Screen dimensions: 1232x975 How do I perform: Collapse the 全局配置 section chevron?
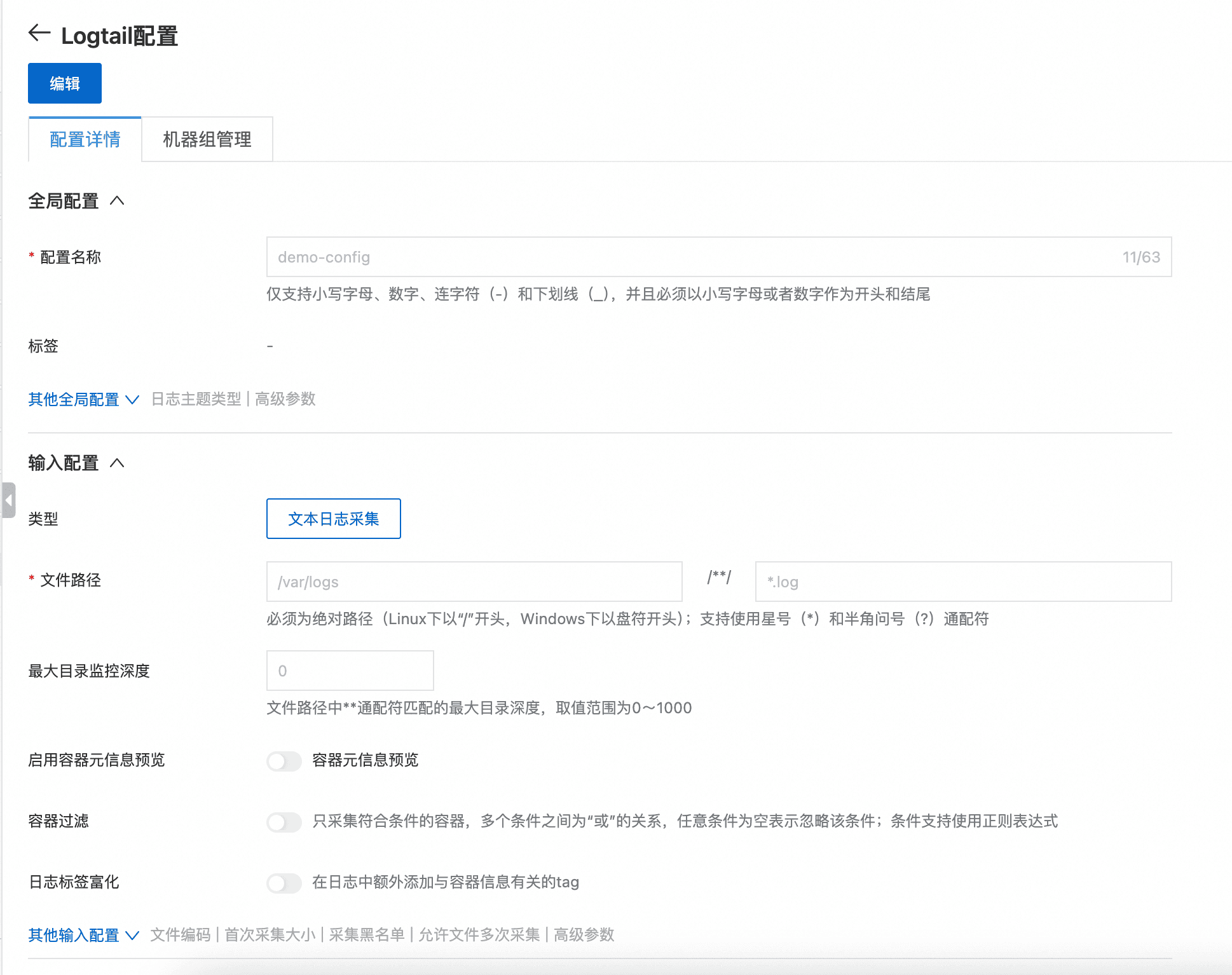pyautogui.click(x=117, y=201)
